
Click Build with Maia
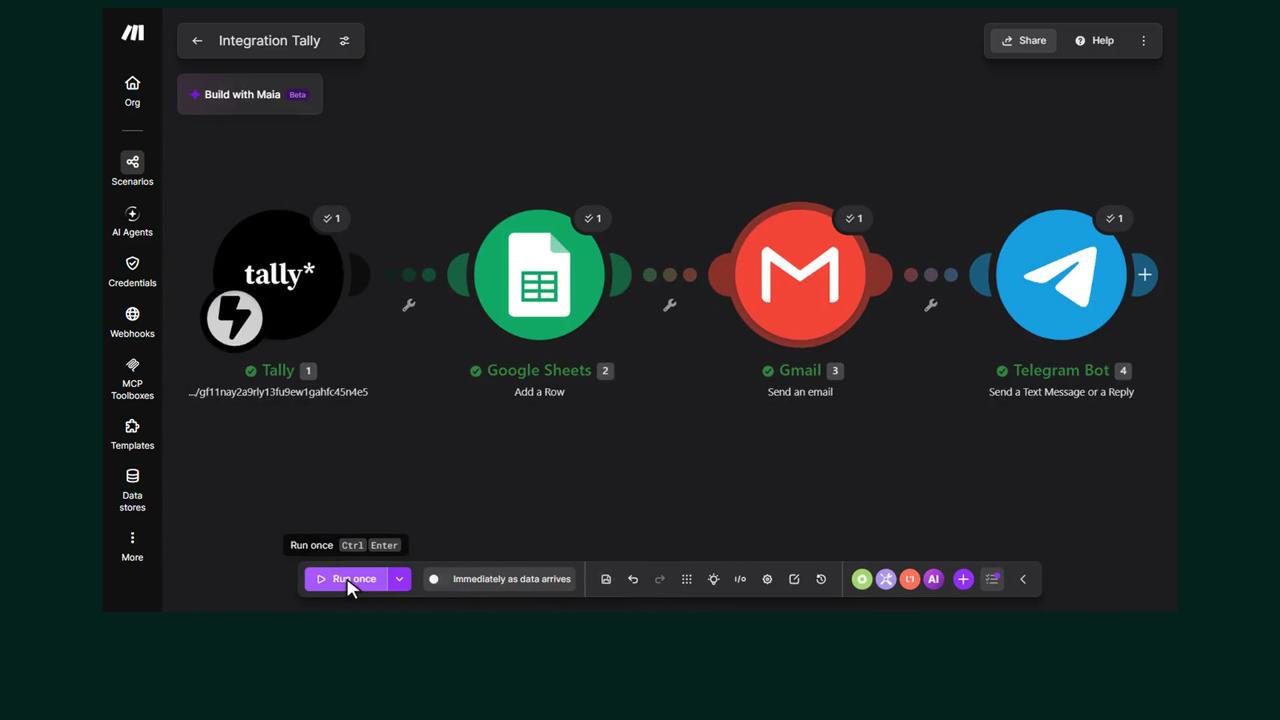(250, 94)
